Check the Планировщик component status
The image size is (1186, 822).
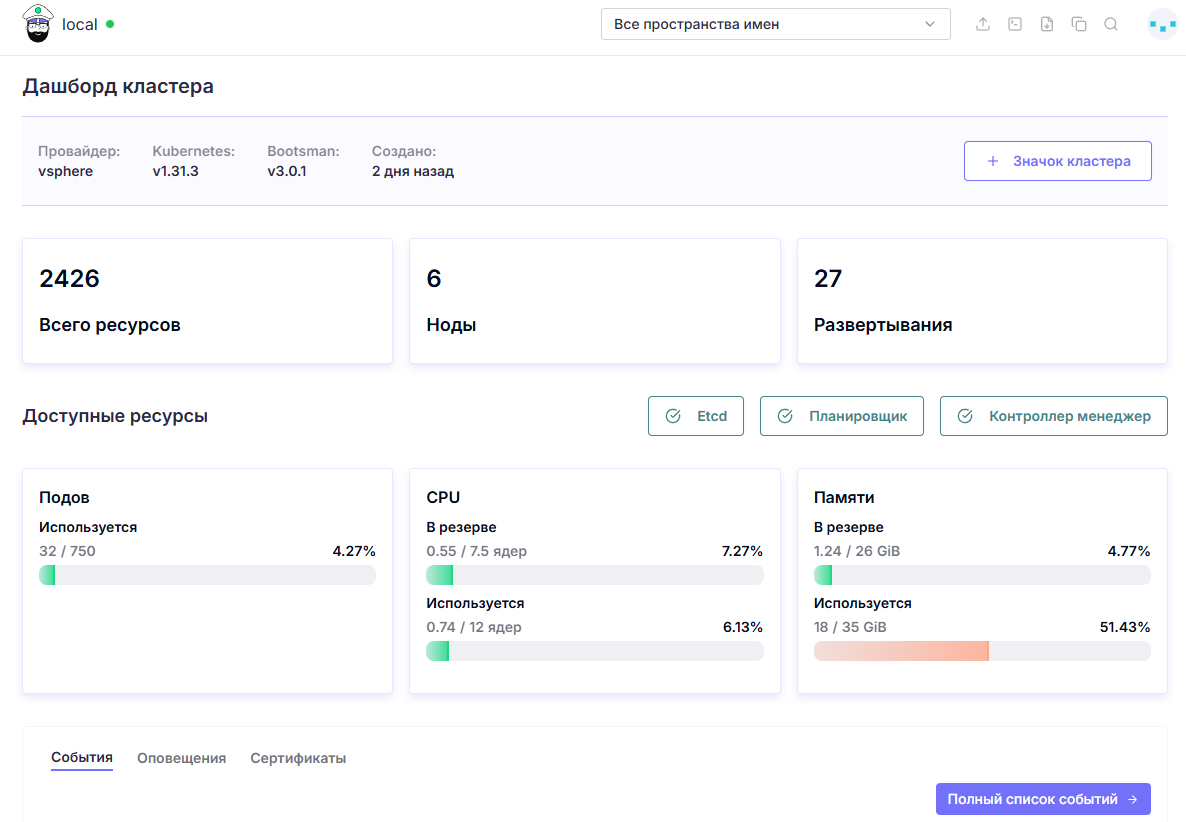842,416
